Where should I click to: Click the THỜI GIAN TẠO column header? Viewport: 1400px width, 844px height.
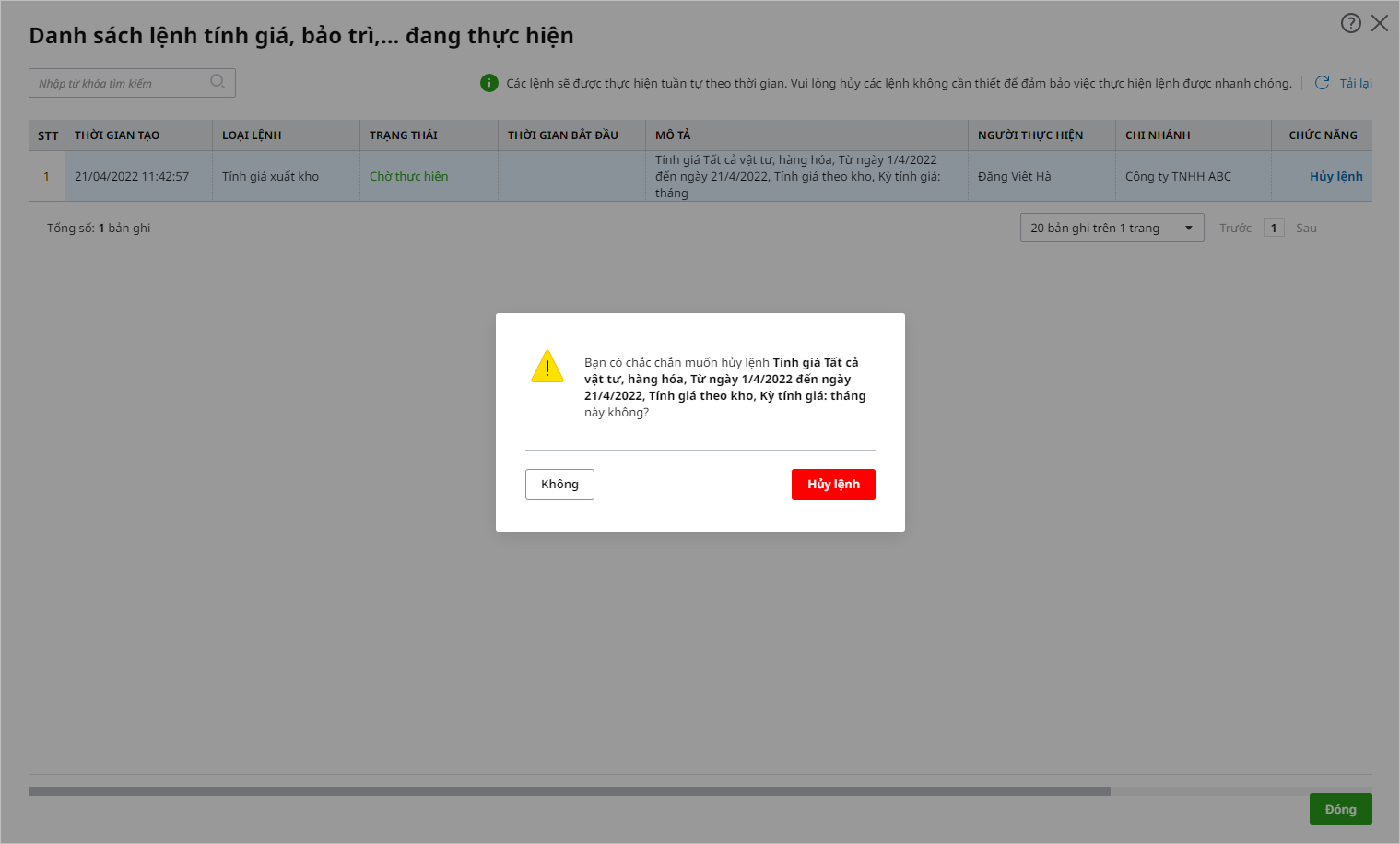click(x=117, y=135)
